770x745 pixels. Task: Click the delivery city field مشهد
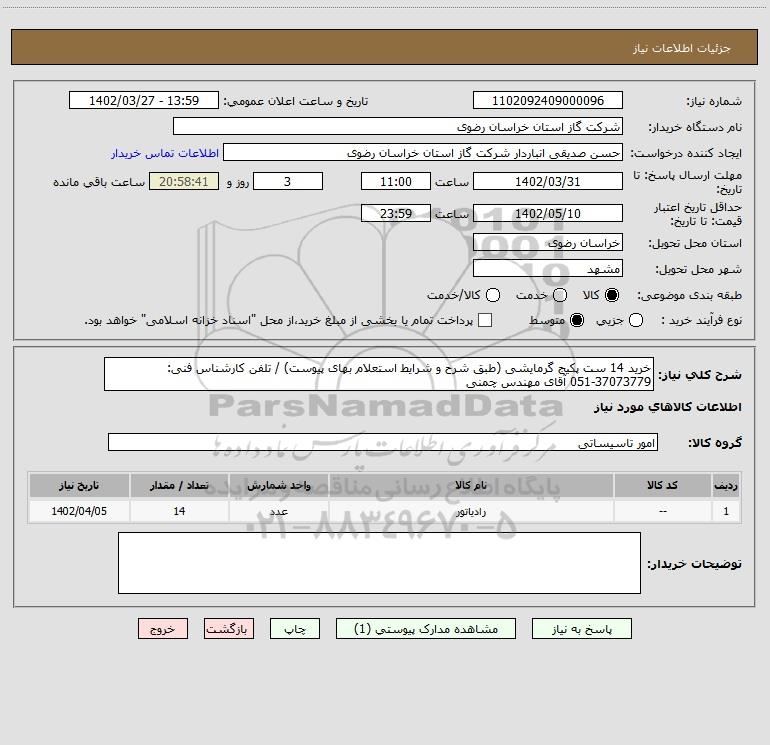pos(548,268)
